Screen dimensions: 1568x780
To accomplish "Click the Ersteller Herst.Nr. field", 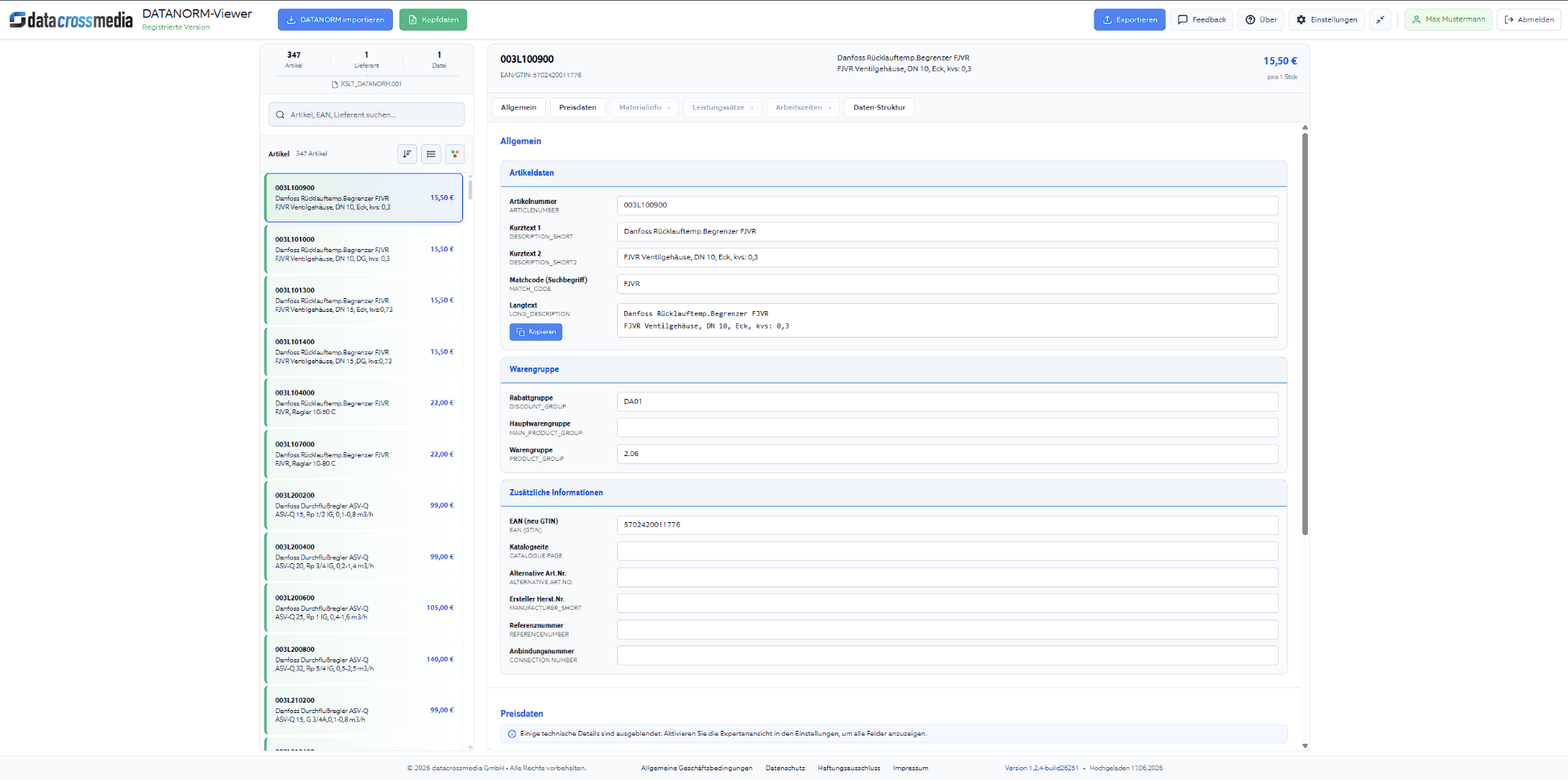I will point(947,604).
